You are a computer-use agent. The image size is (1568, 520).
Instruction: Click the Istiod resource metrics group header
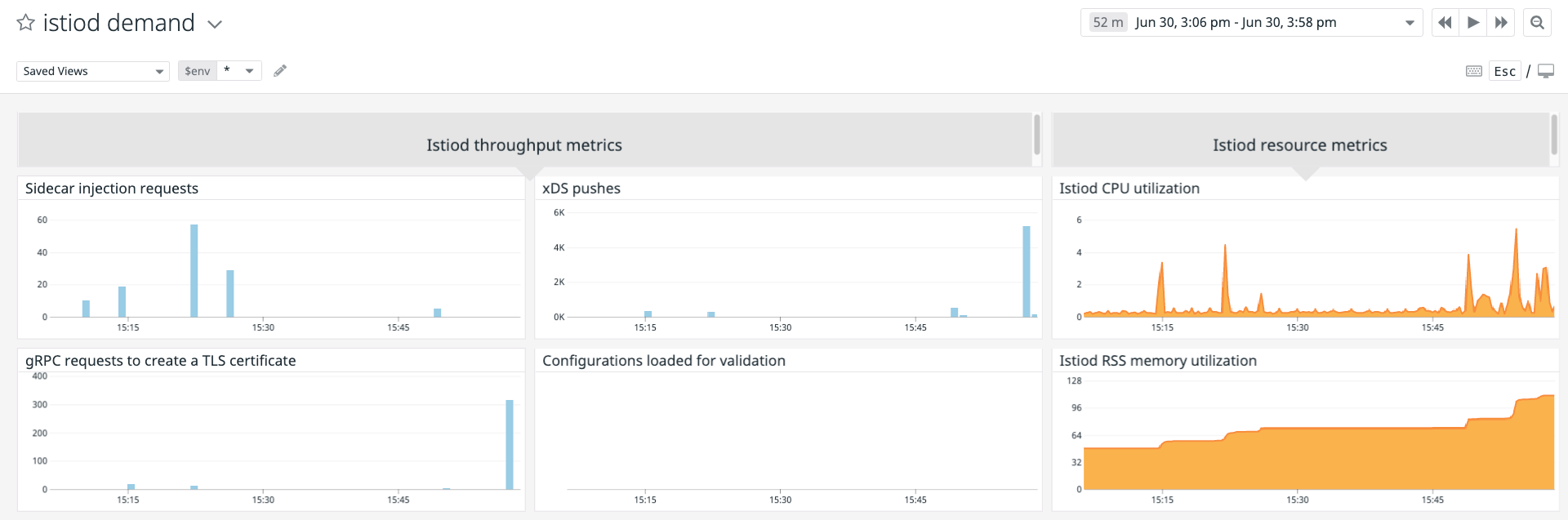click(1299, 145)
